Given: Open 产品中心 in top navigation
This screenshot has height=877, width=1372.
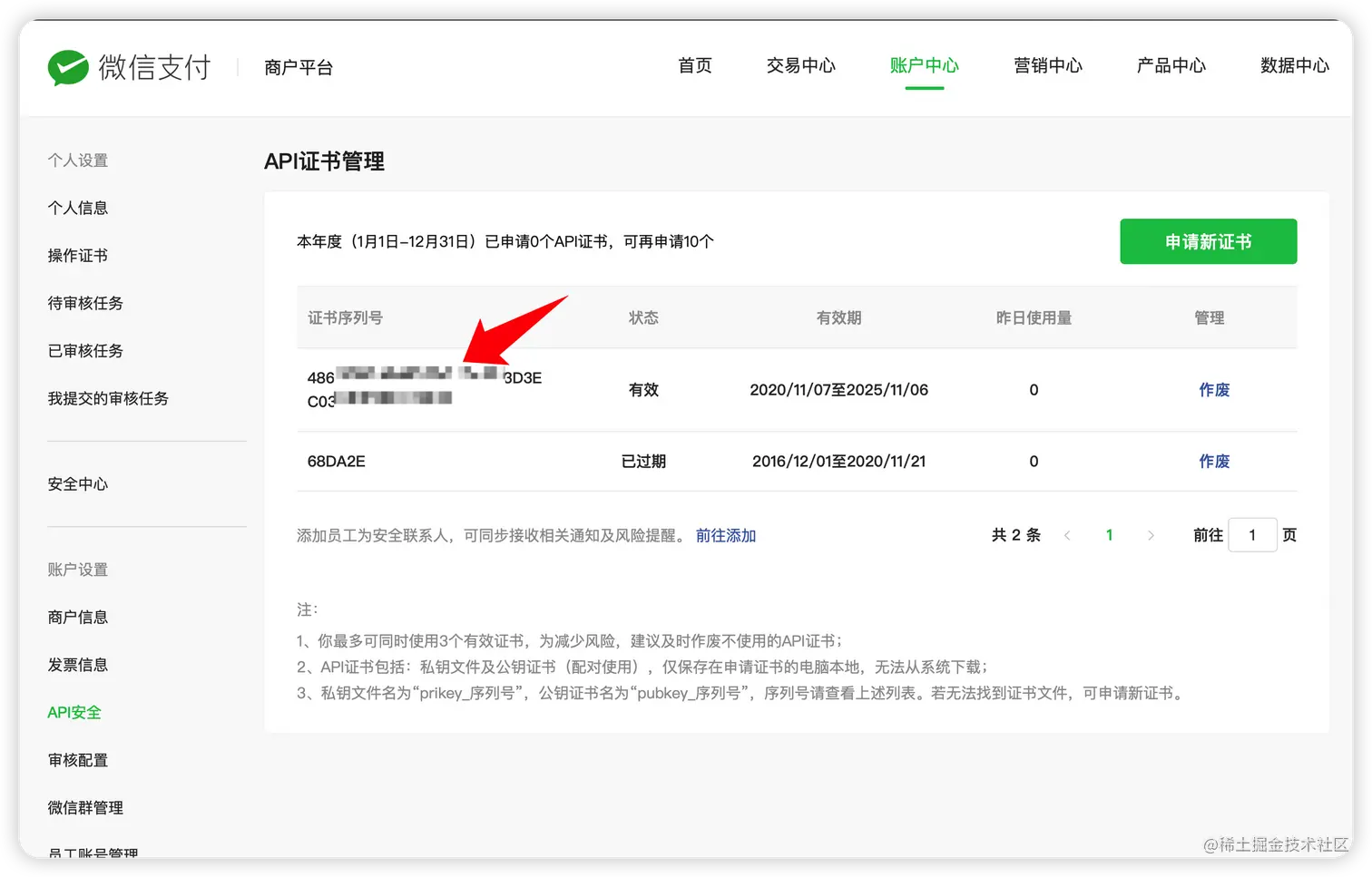Looking at the screenshot, I should [x=1171, y=65].
